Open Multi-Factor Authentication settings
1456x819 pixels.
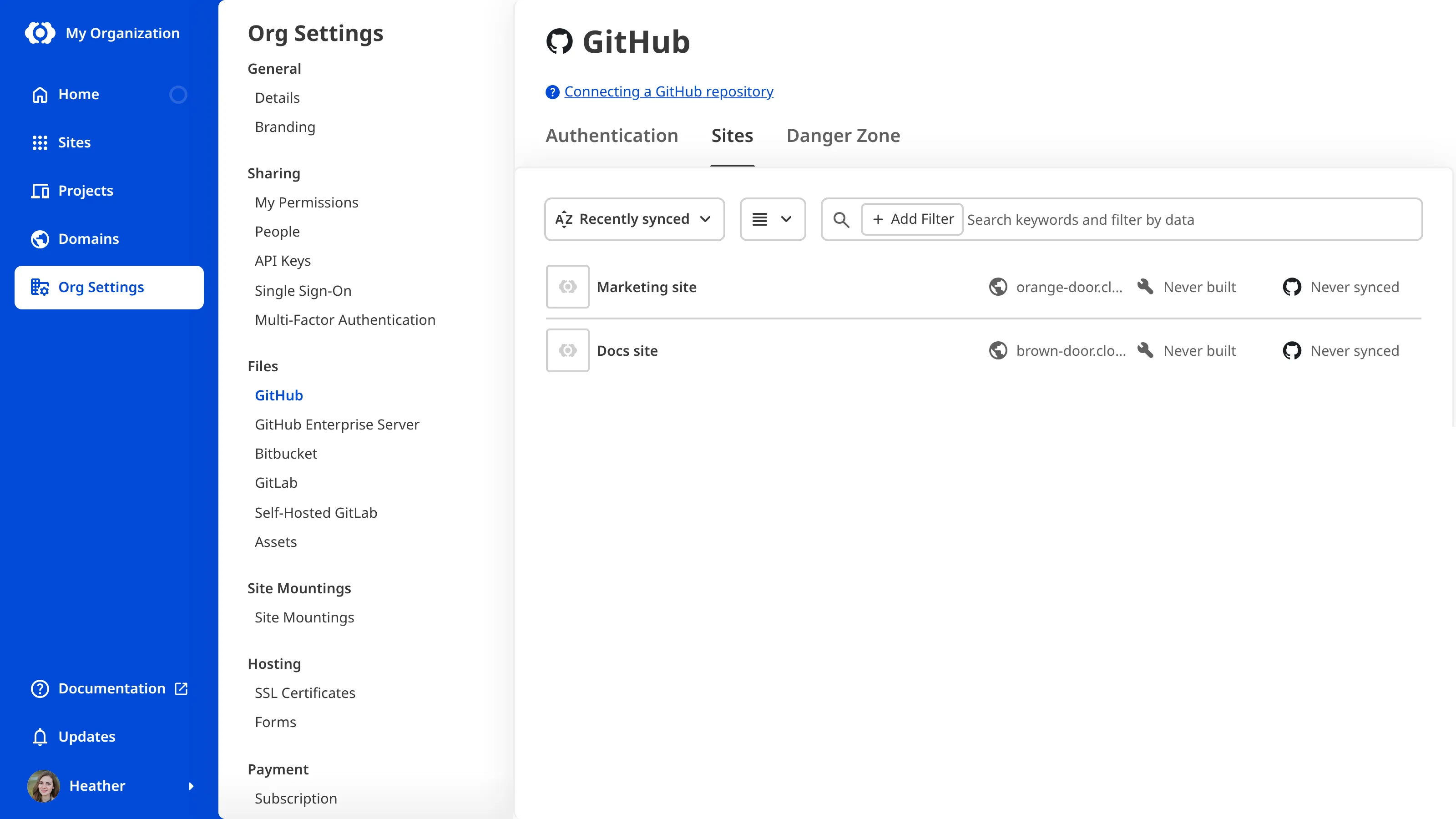click(345, 320)
